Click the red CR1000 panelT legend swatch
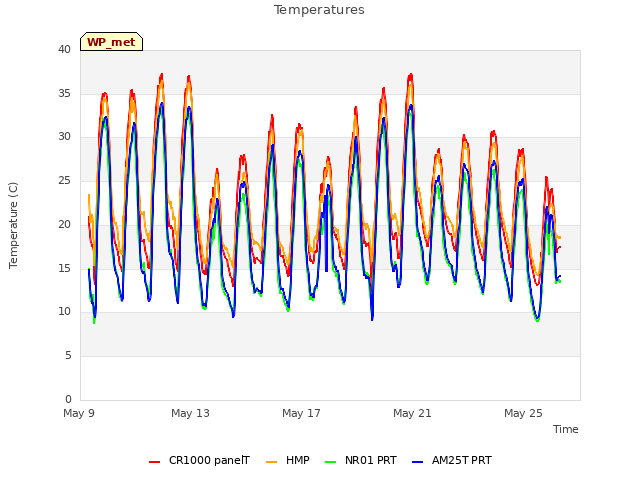640x480 pixels. tap(154, 462)
